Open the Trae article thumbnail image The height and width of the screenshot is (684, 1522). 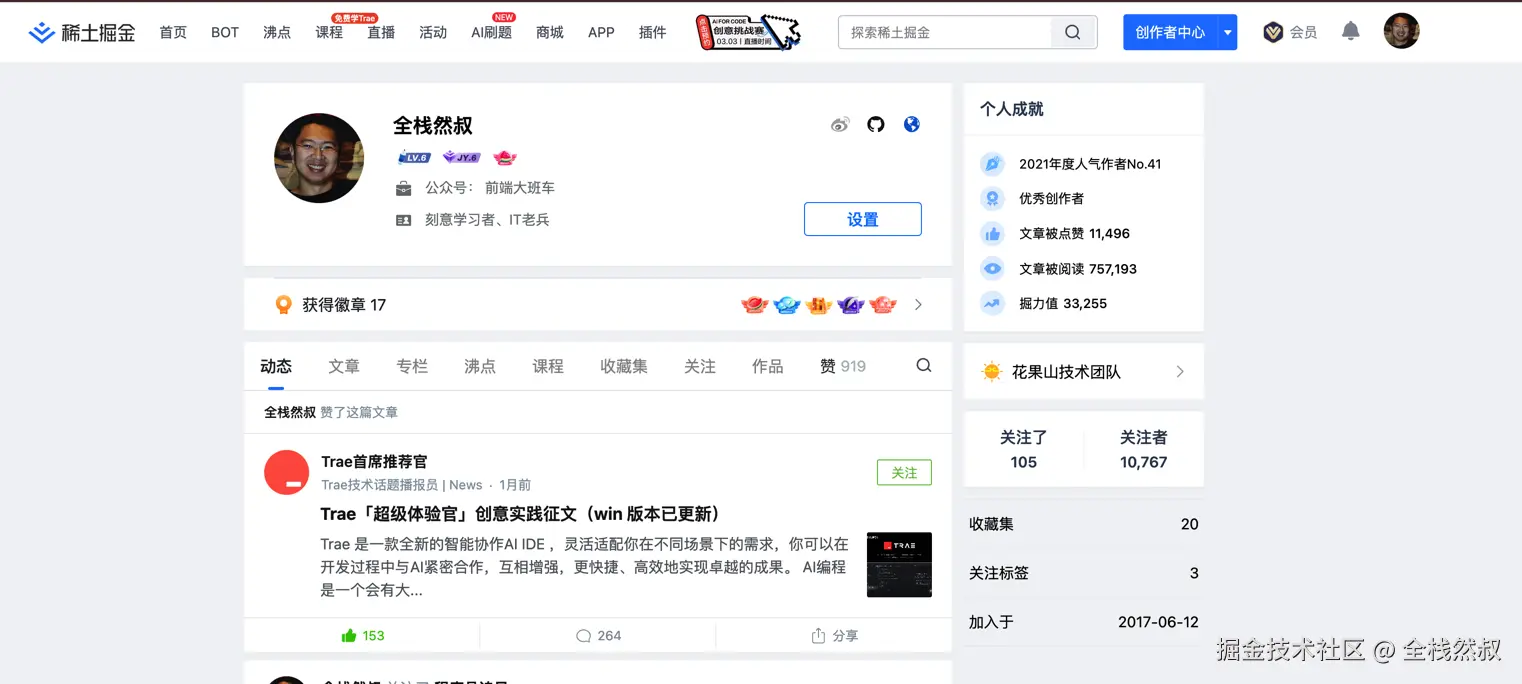click(899, 565)
